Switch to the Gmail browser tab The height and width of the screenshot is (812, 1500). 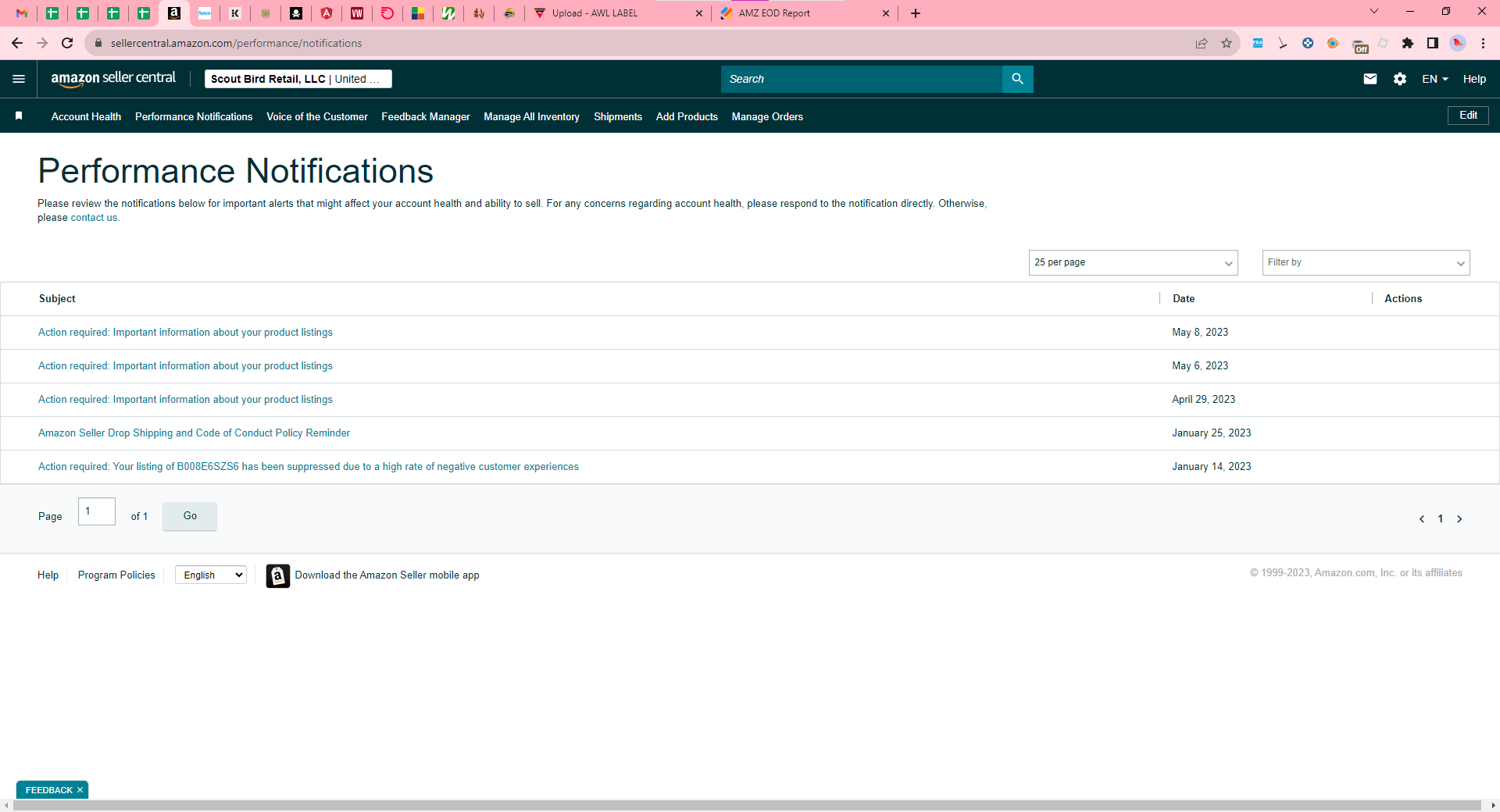pos(22,13)
